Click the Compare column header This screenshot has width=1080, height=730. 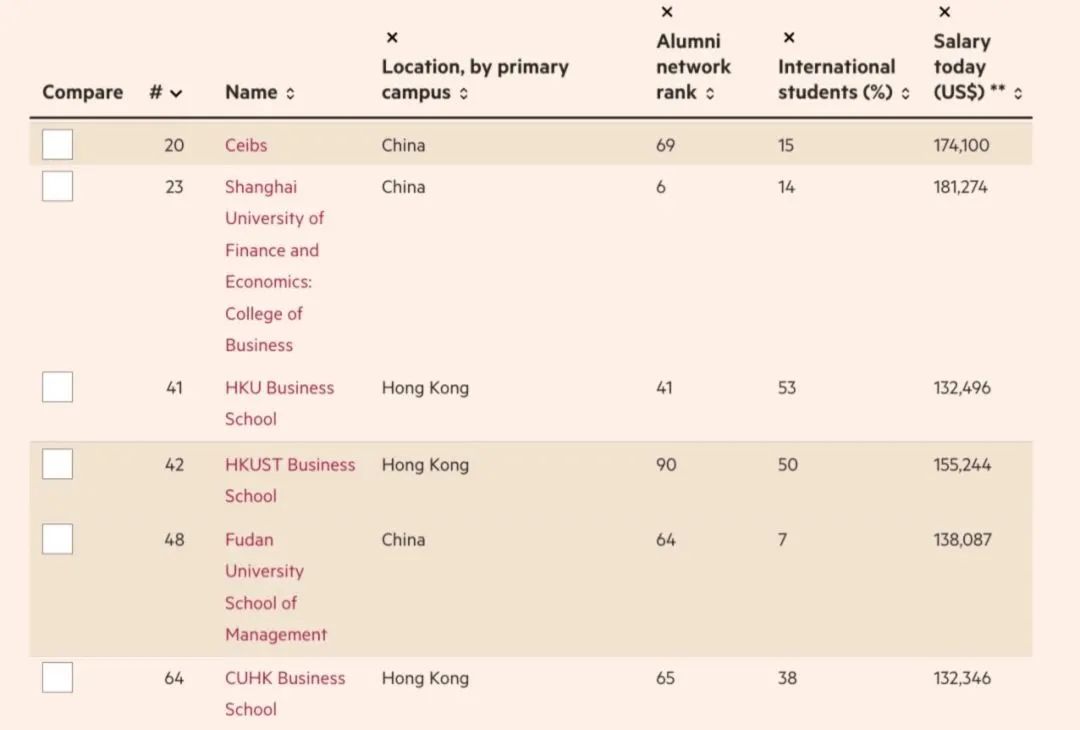click(82, 92)
